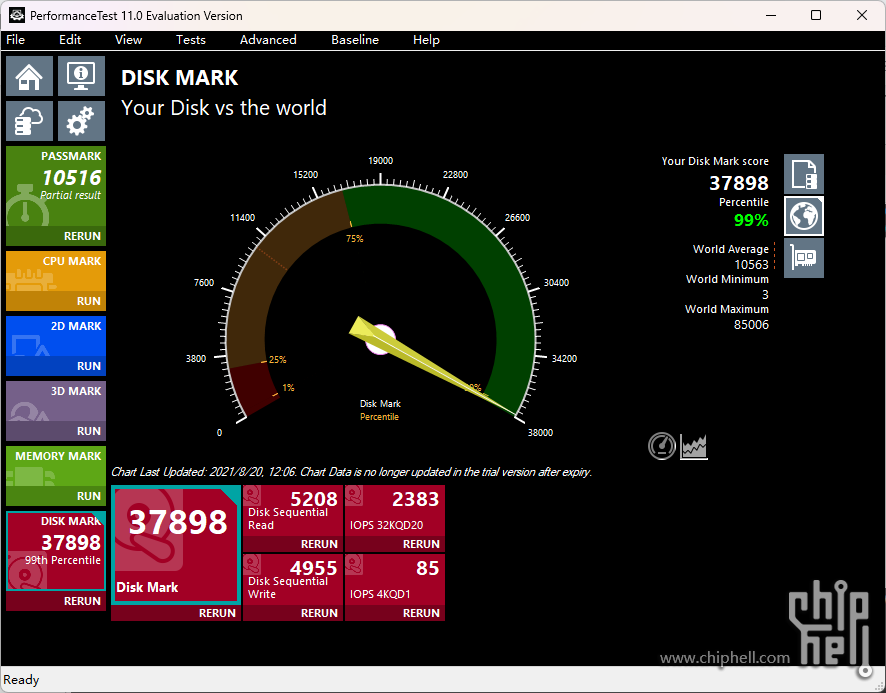Click the 99% percentile value
The height and width of the screenshot is (693, 886).
point(751,220)
